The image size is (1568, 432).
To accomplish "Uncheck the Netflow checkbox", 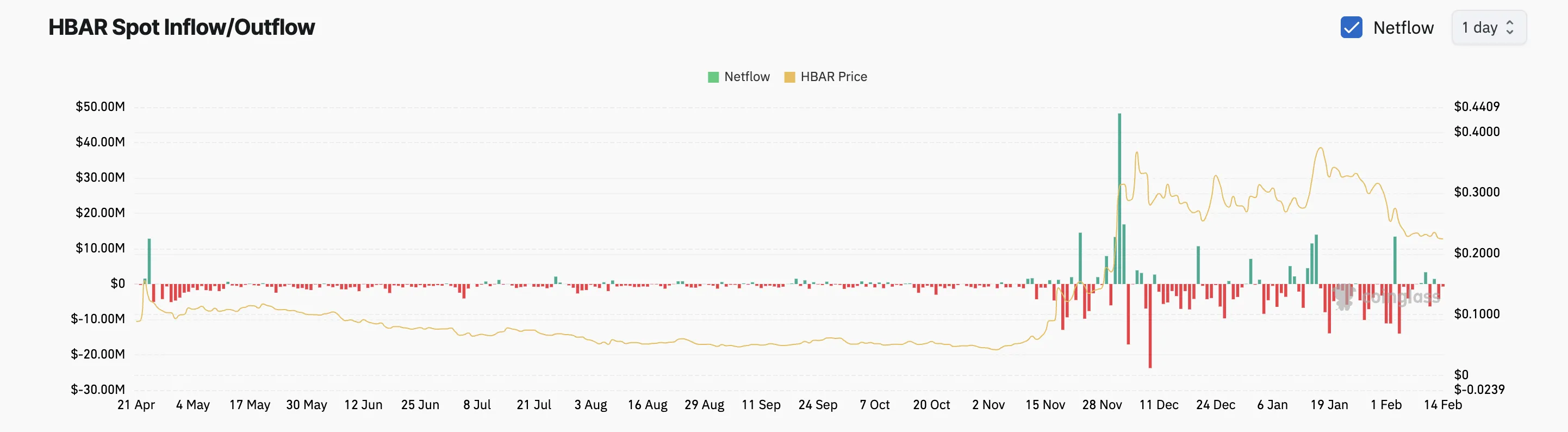I will [x=1351, y=27].
